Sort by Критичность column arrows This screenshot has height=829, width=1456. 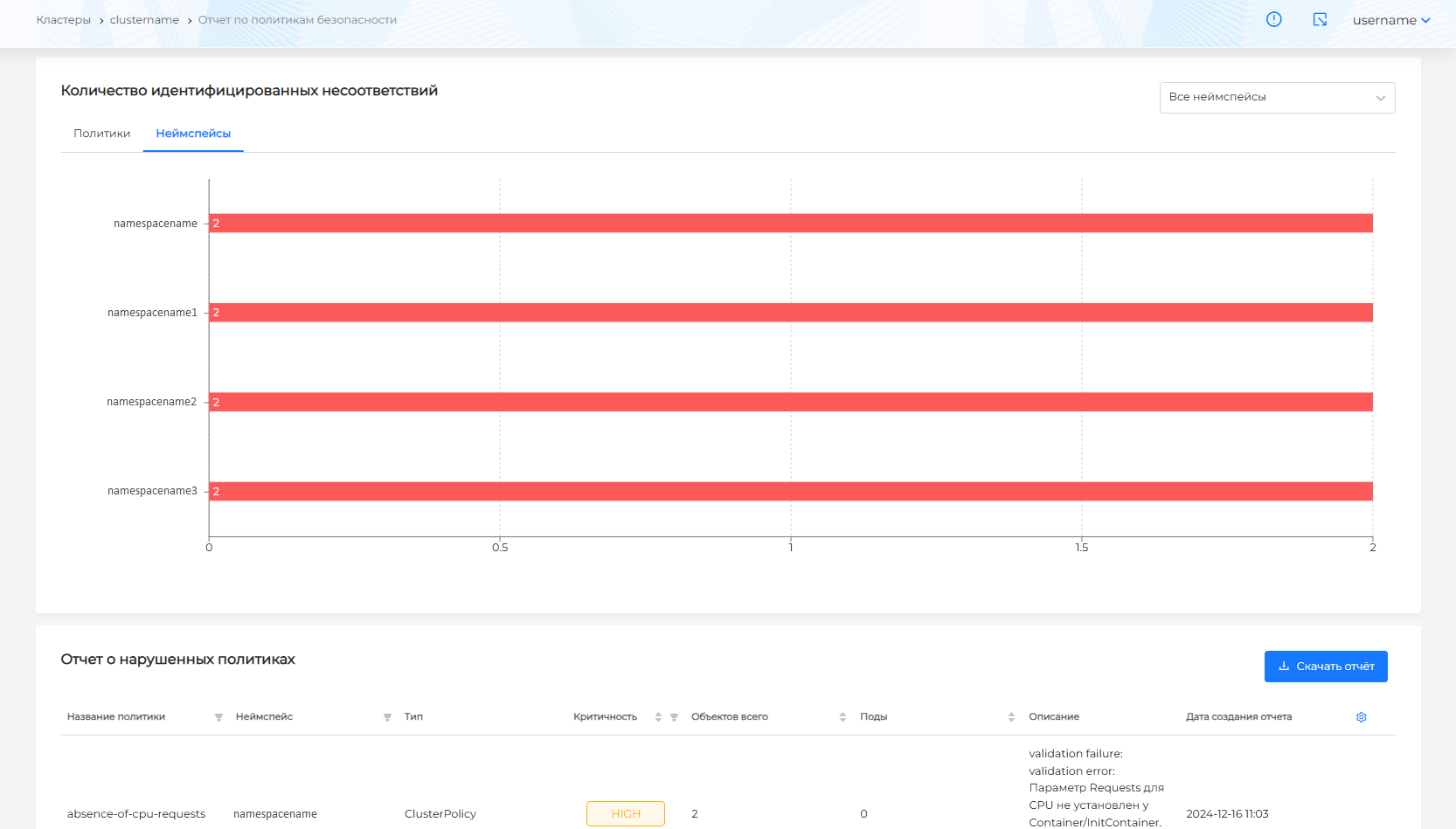(x=658, y=717)
